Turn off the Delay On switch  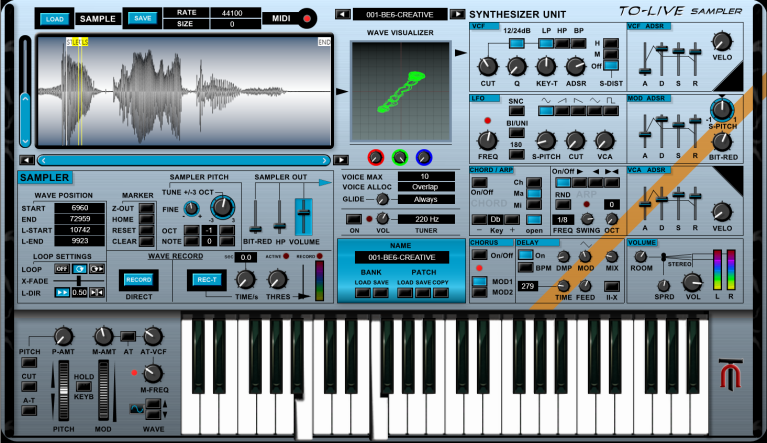click(x=526, y=255)
